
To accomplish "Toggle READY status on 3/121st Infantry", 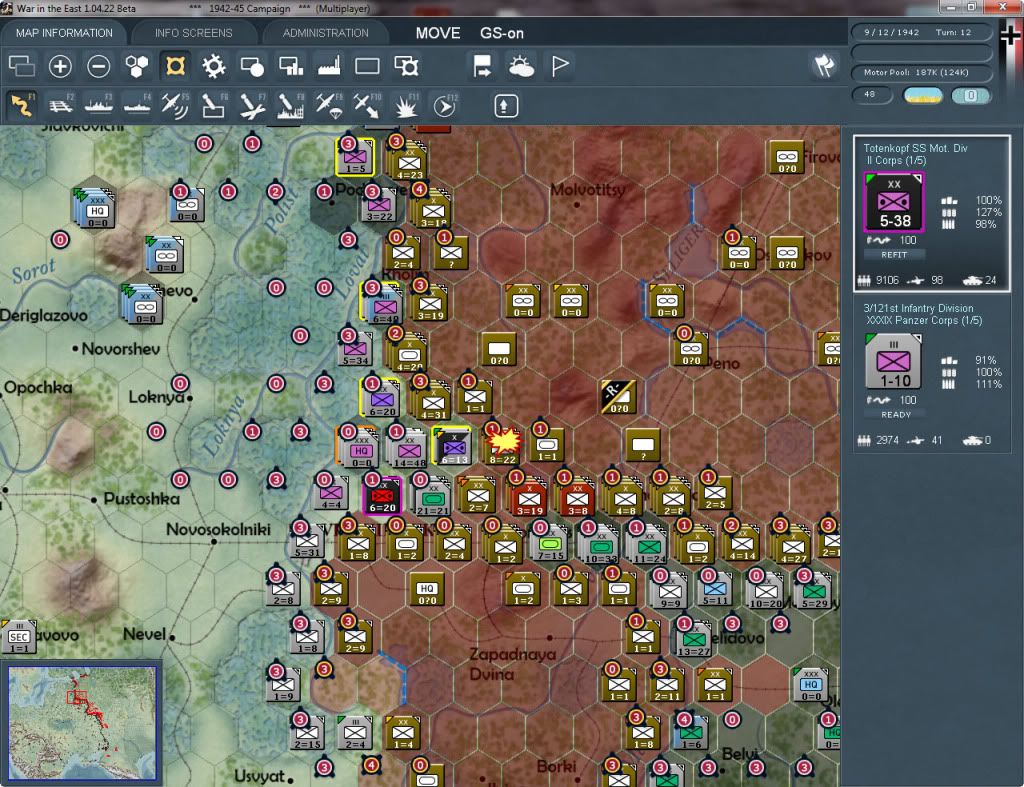I will 895,415.
